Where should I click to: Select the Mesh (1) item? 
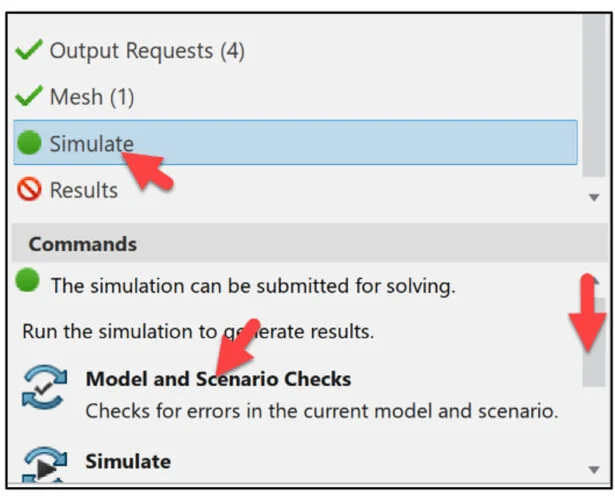coord(91,97)
